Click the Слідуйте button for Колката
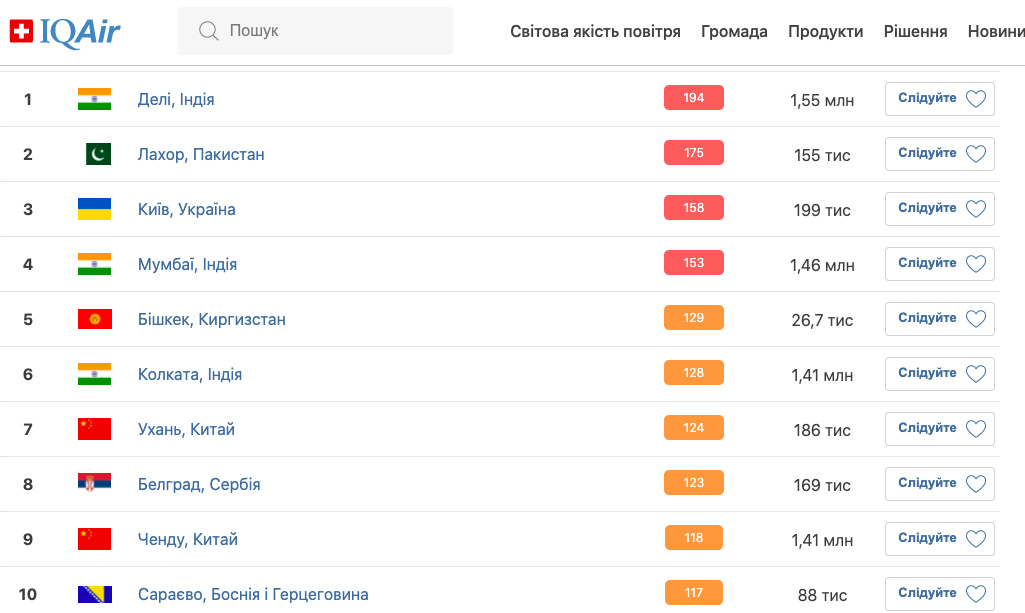Screen dimensions: 1025x613 click(x=939, y=374)
